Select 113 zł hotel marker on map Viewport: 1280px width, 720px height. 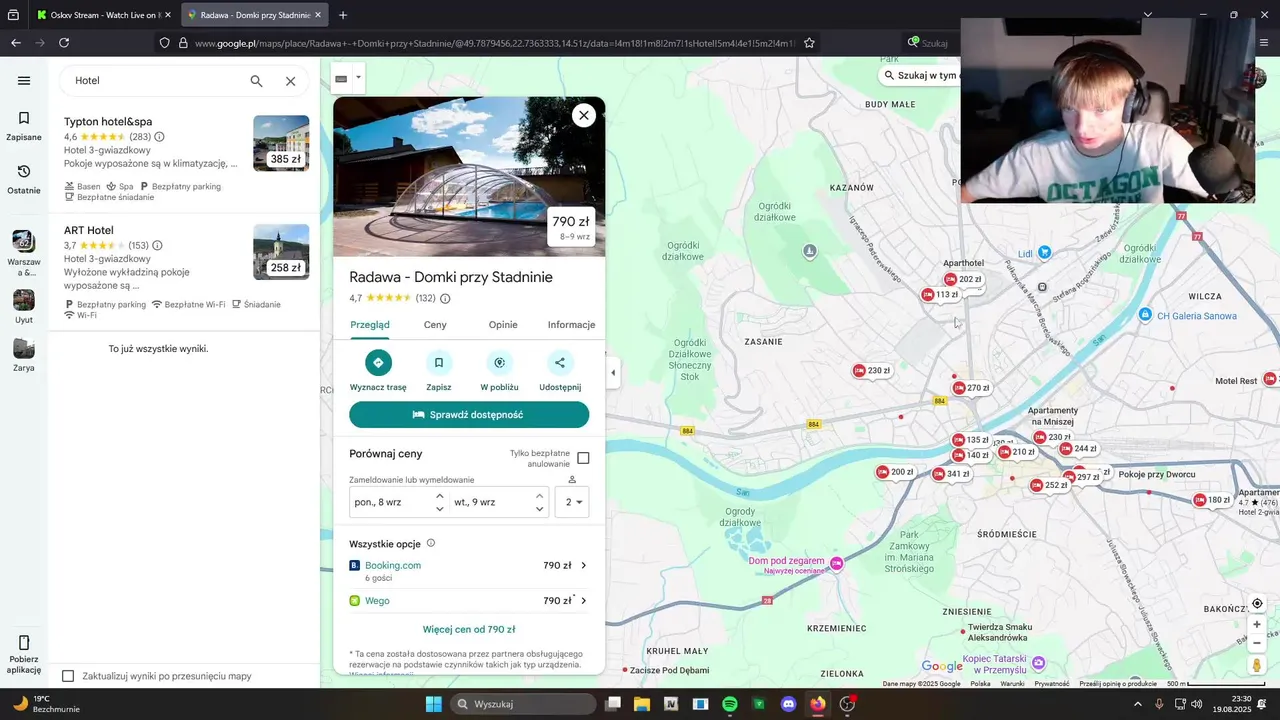point(940,295)
